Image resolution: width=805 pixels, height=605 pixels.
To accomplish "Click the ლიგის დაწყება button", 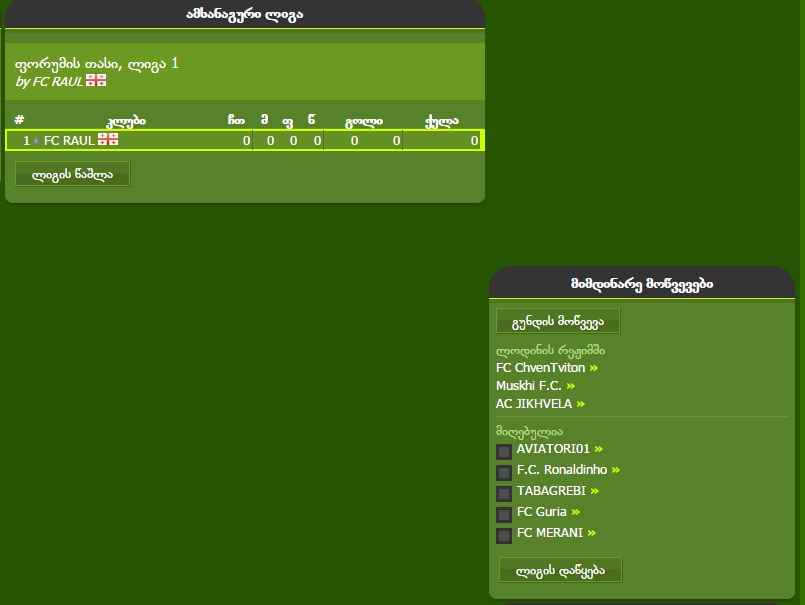I will [x=561, y=570].
